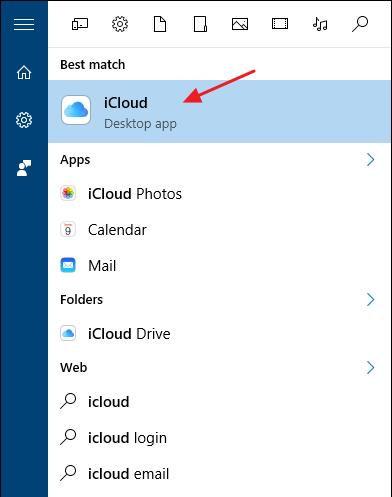Filter results by Folders icon
392x497 pixels.
pos(200,24)
